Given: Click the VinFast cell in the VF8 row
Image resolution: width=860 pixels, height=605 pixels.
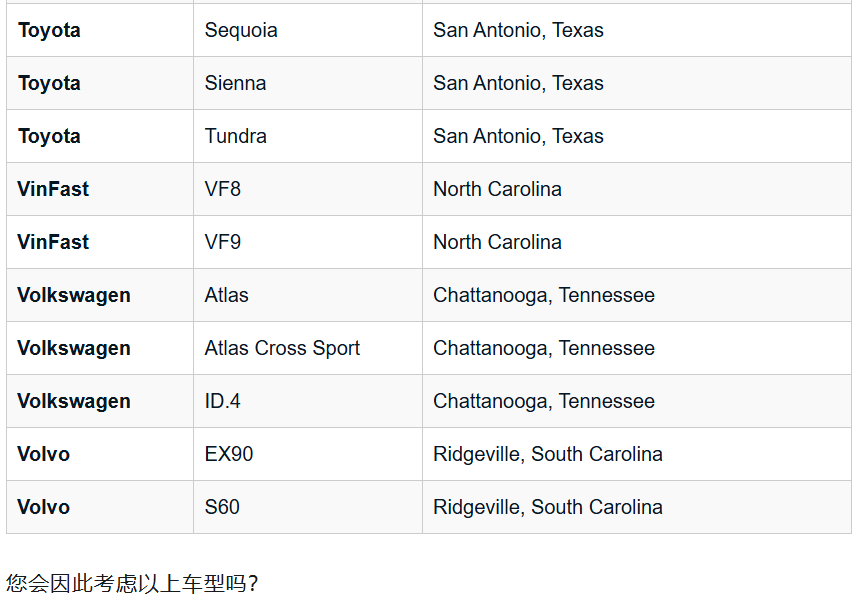Looking at the screenshot, I should click(x=53, y=189).
